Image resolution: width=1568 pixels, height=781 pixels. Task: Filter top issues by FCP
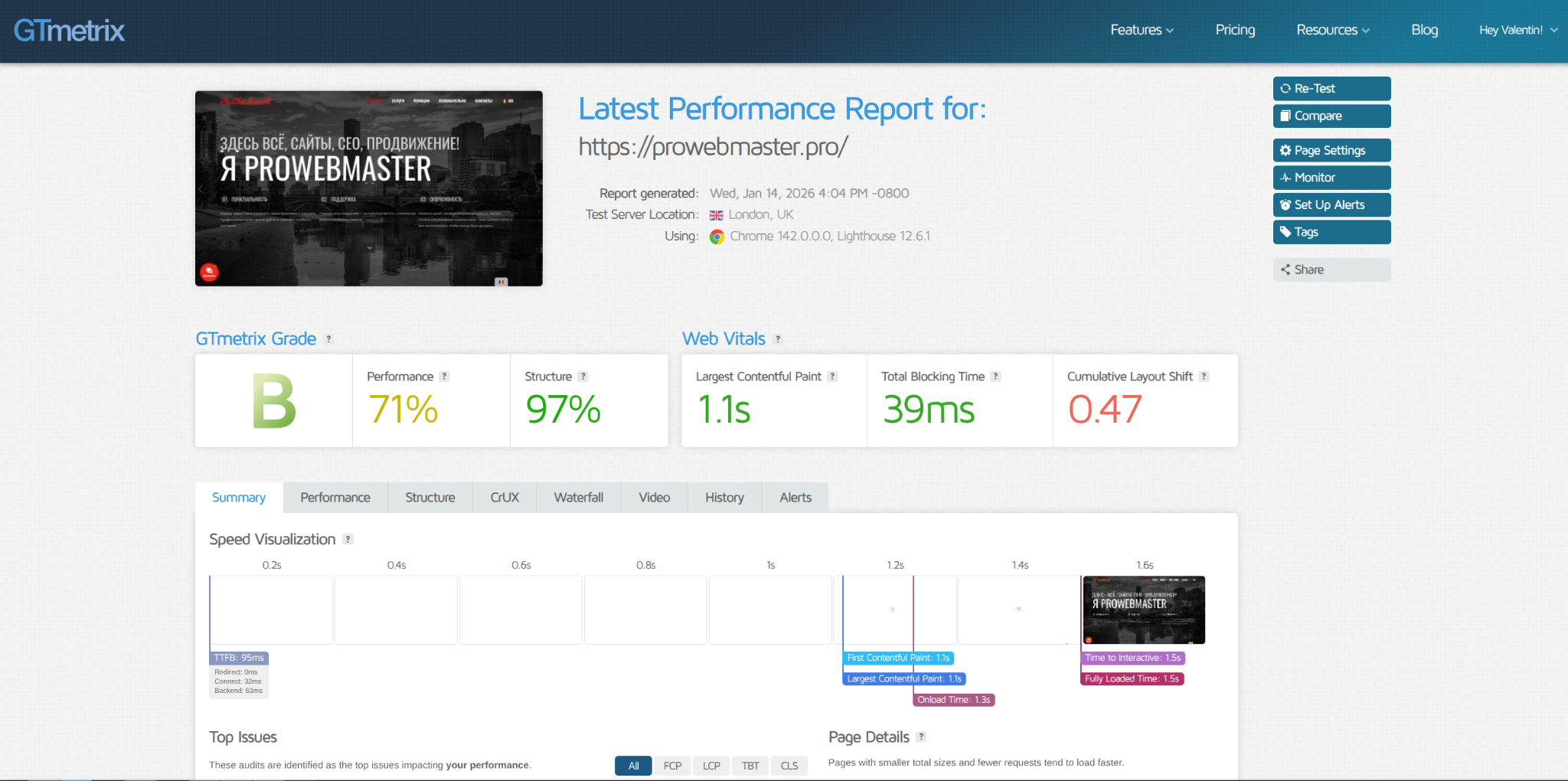(672, 766)
